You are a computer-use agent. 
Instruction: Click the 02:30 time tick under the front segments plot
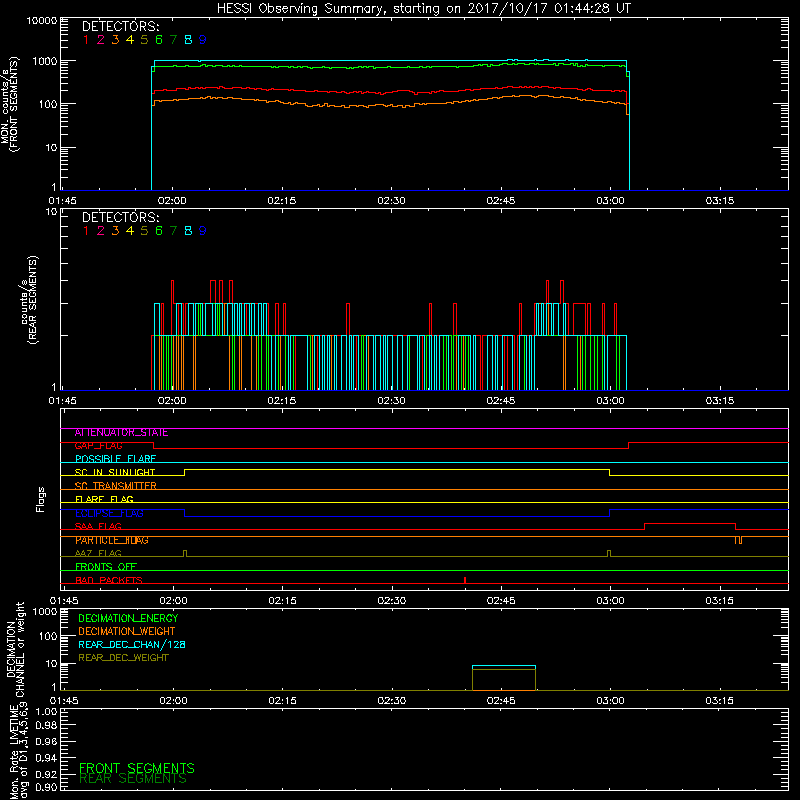pos(391,201)
